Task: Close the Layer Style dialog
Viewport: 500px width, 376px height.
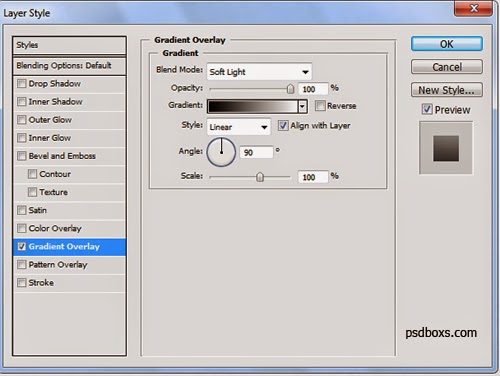Action: coord(473,8)
